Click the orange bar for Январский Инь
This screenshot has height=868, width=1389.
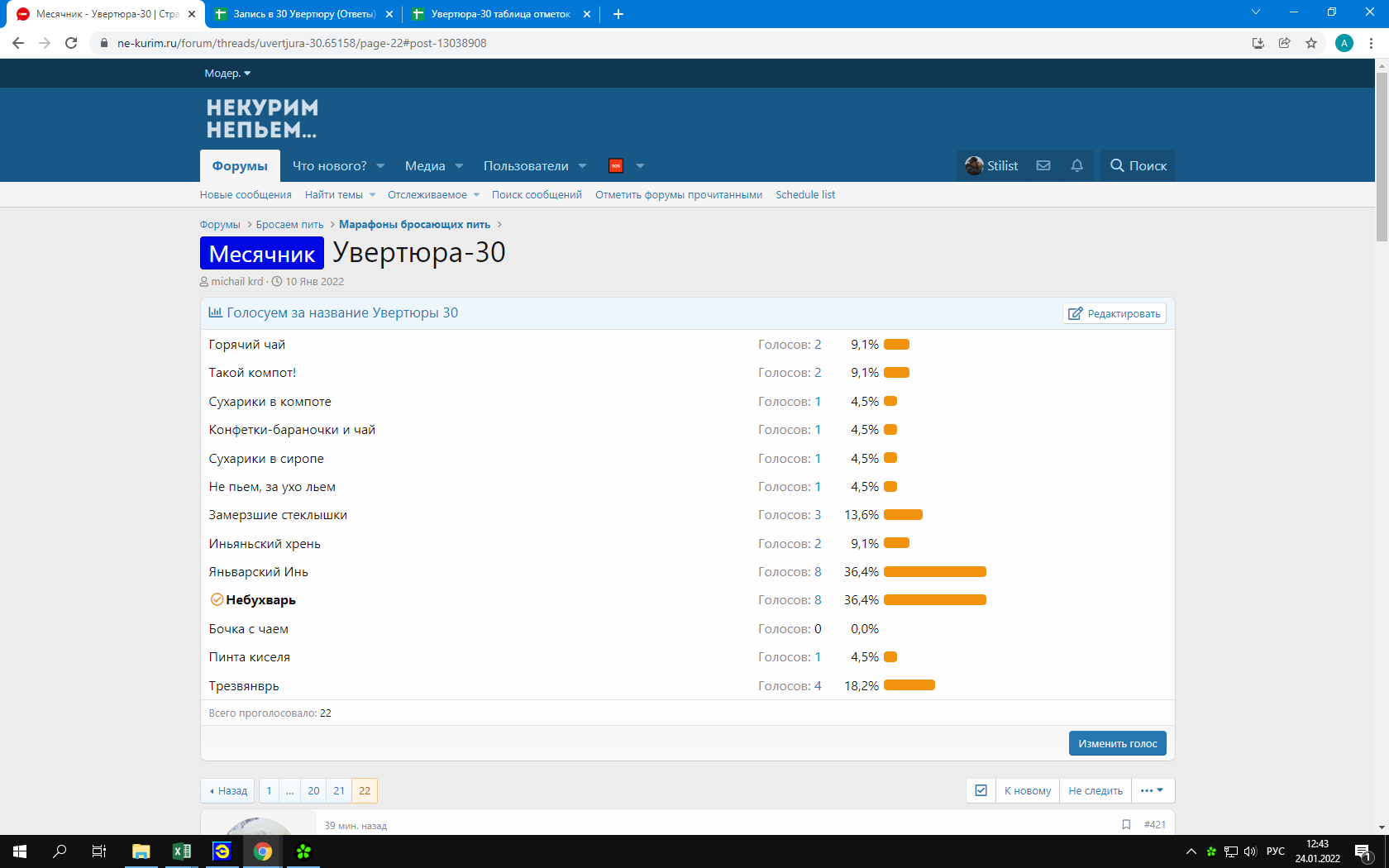pyautogui.click(x=935, y=572)
